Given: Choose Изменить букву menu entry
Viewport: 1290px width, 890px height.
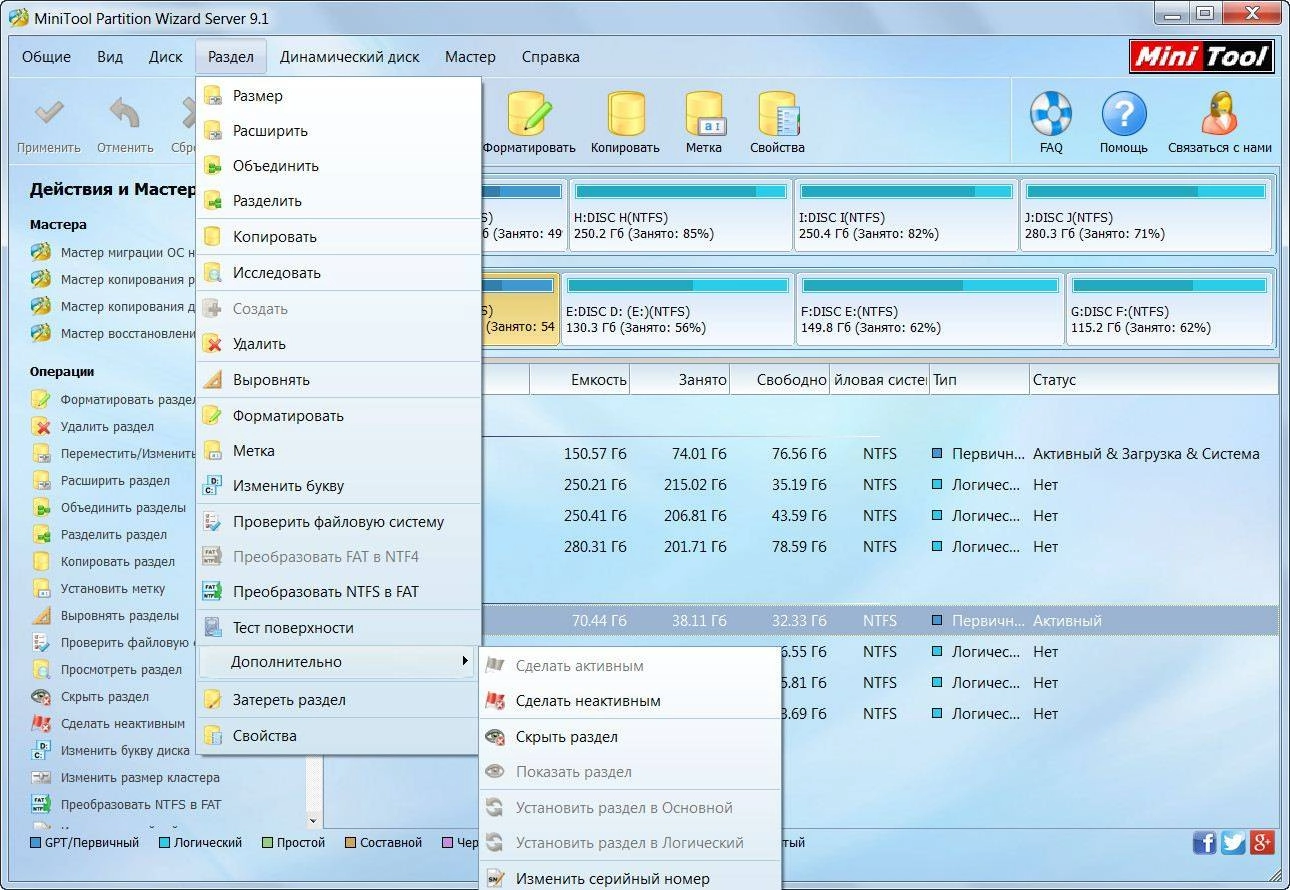Looking at the screenshot, I should point(339,486).
